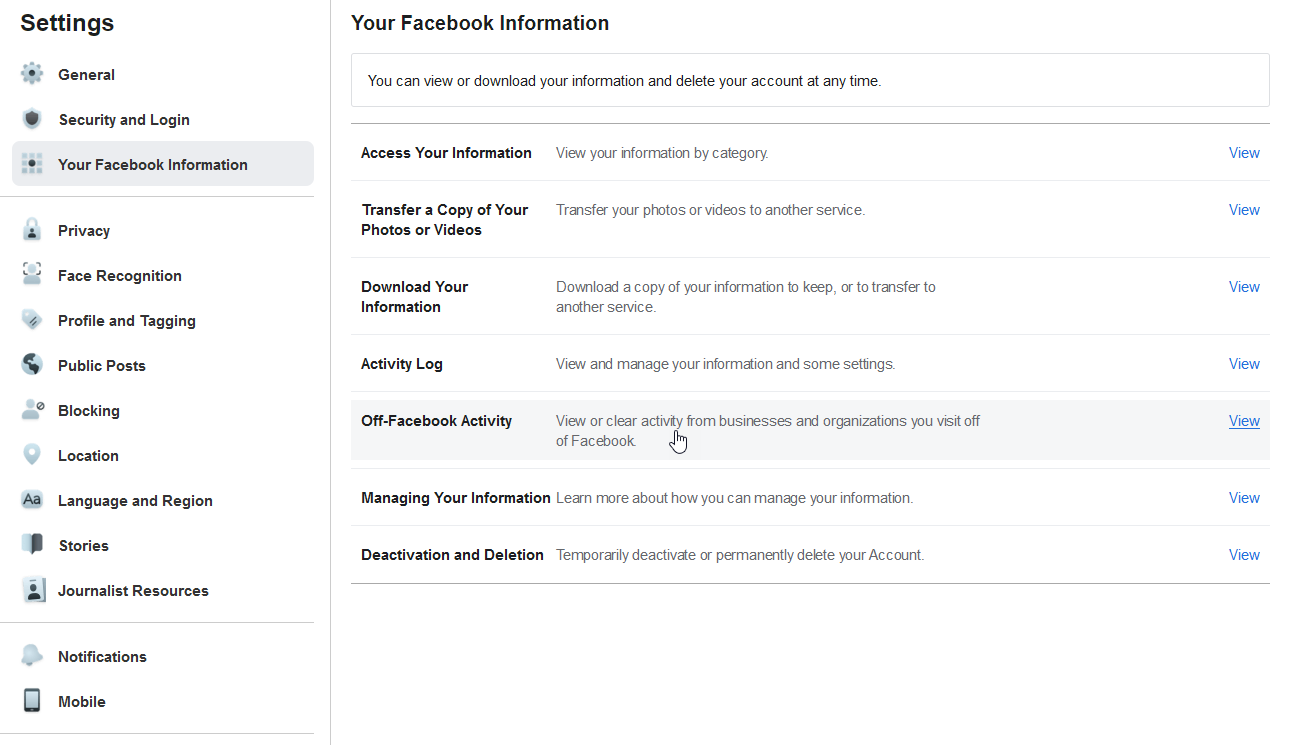Screen dimensions: 1296x745
Task: Click the Mobile phone icon
Action: [x=32, y=701]
